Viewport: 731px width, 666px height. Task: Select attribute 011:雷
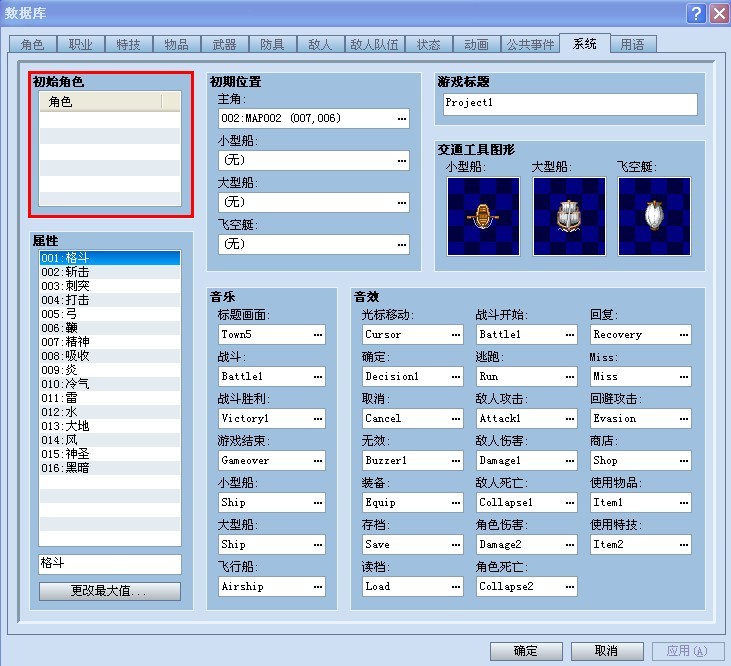pos(110,398)
